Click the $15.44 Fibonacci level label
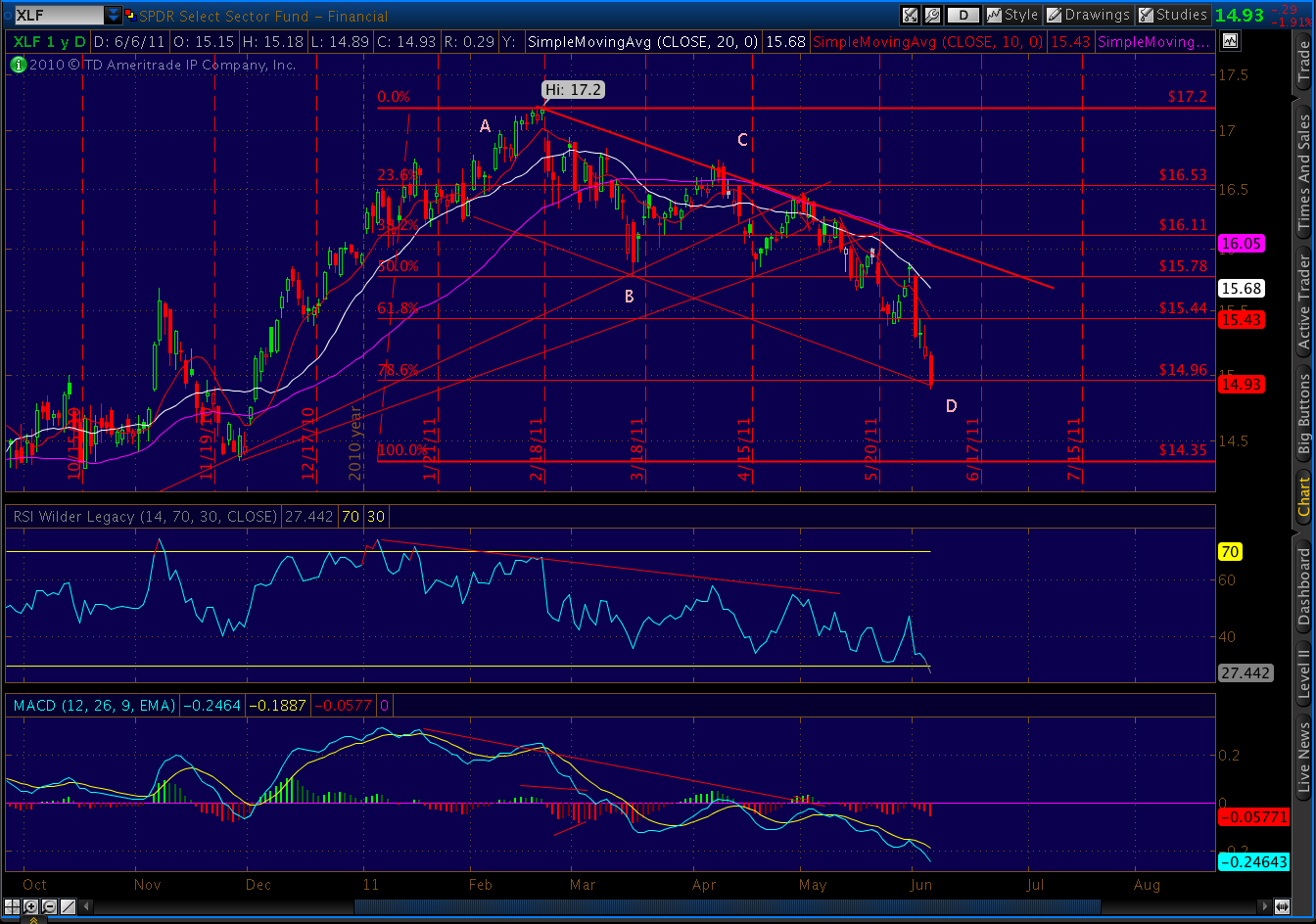1316x924 pixels. click(x=1183, y=307)
